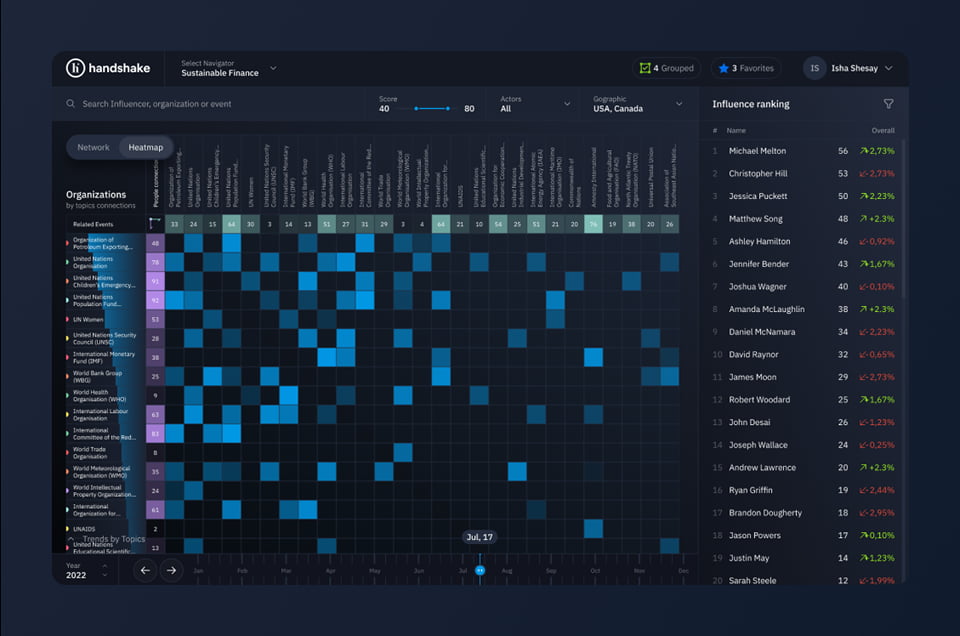Switch to the Heatmap view tab
Image resolution: width=960 pixels, height=636 pixels.
(x=146, y=148)
